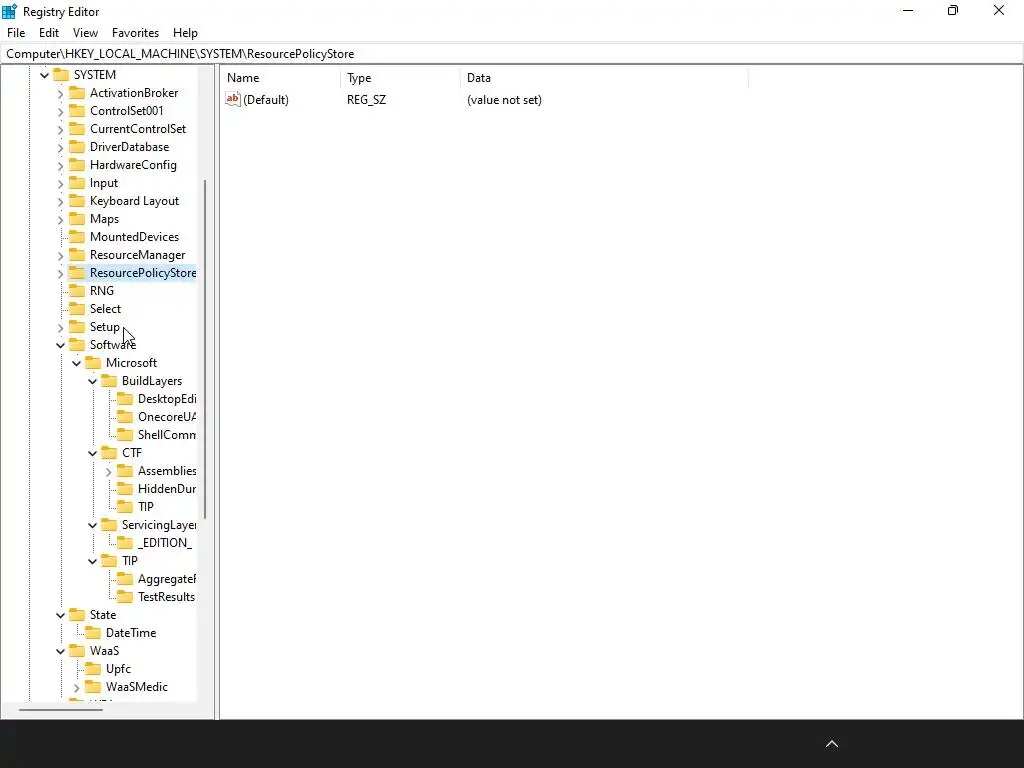
Task: Select the HardwareConfig key label
Action: 133,165
